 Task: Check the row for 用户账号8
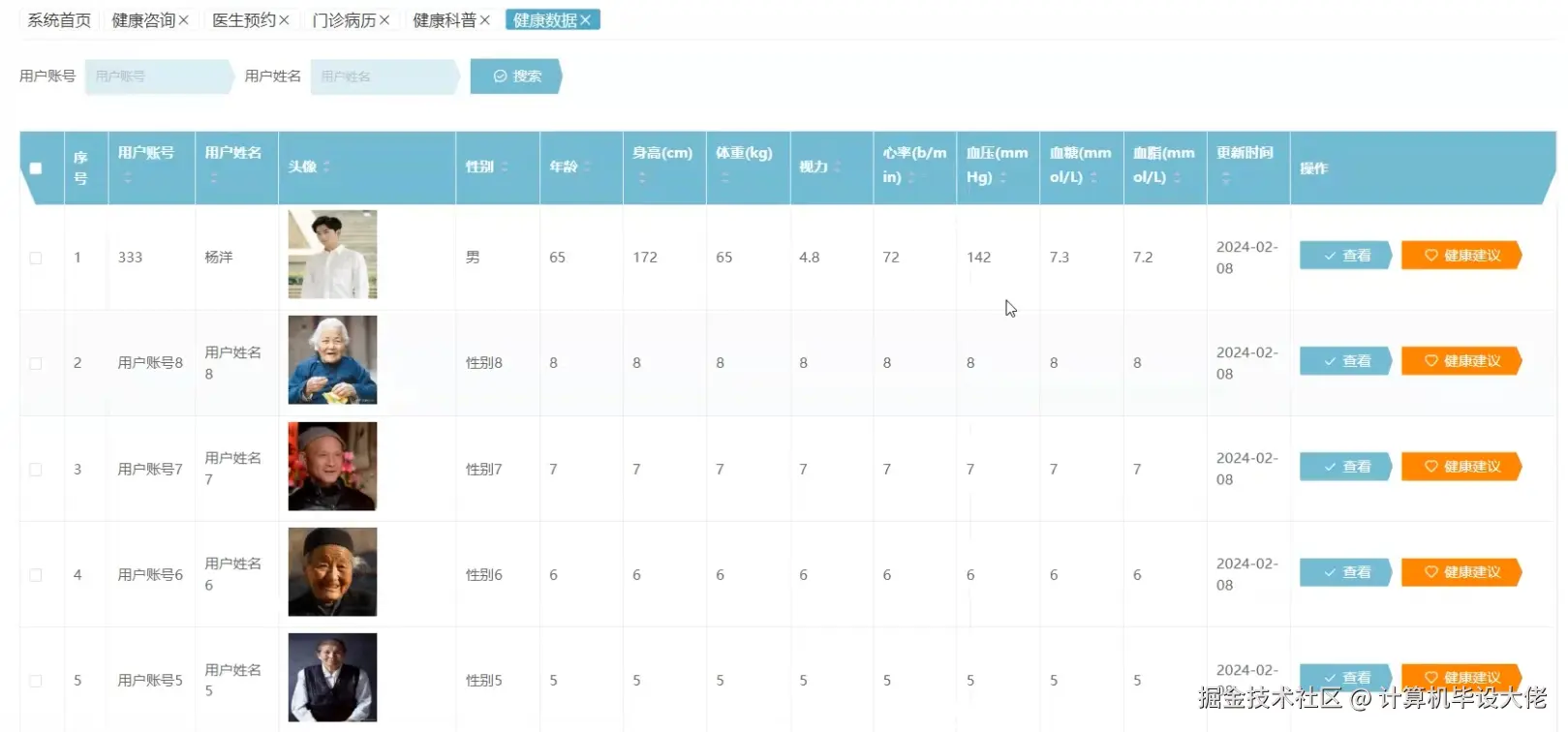tap(36, 363)
